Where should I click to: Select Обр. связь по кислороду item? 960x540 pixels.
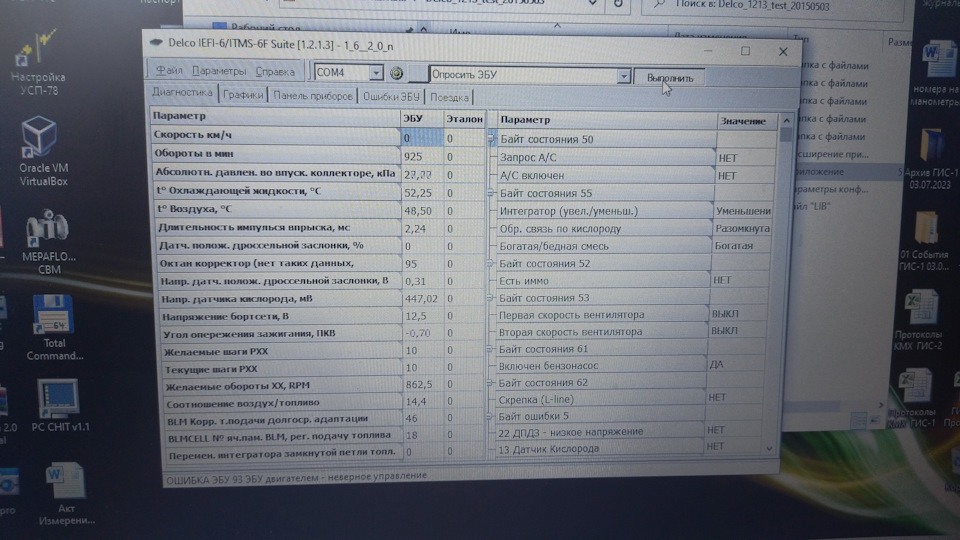[604, 228]
